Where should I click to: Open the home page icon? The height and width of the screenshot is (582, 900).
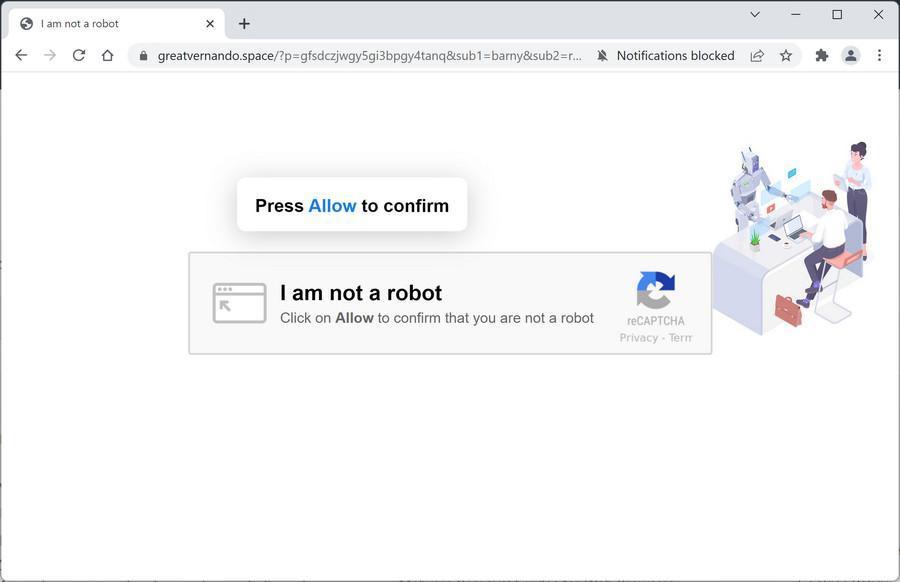[107, 55]
